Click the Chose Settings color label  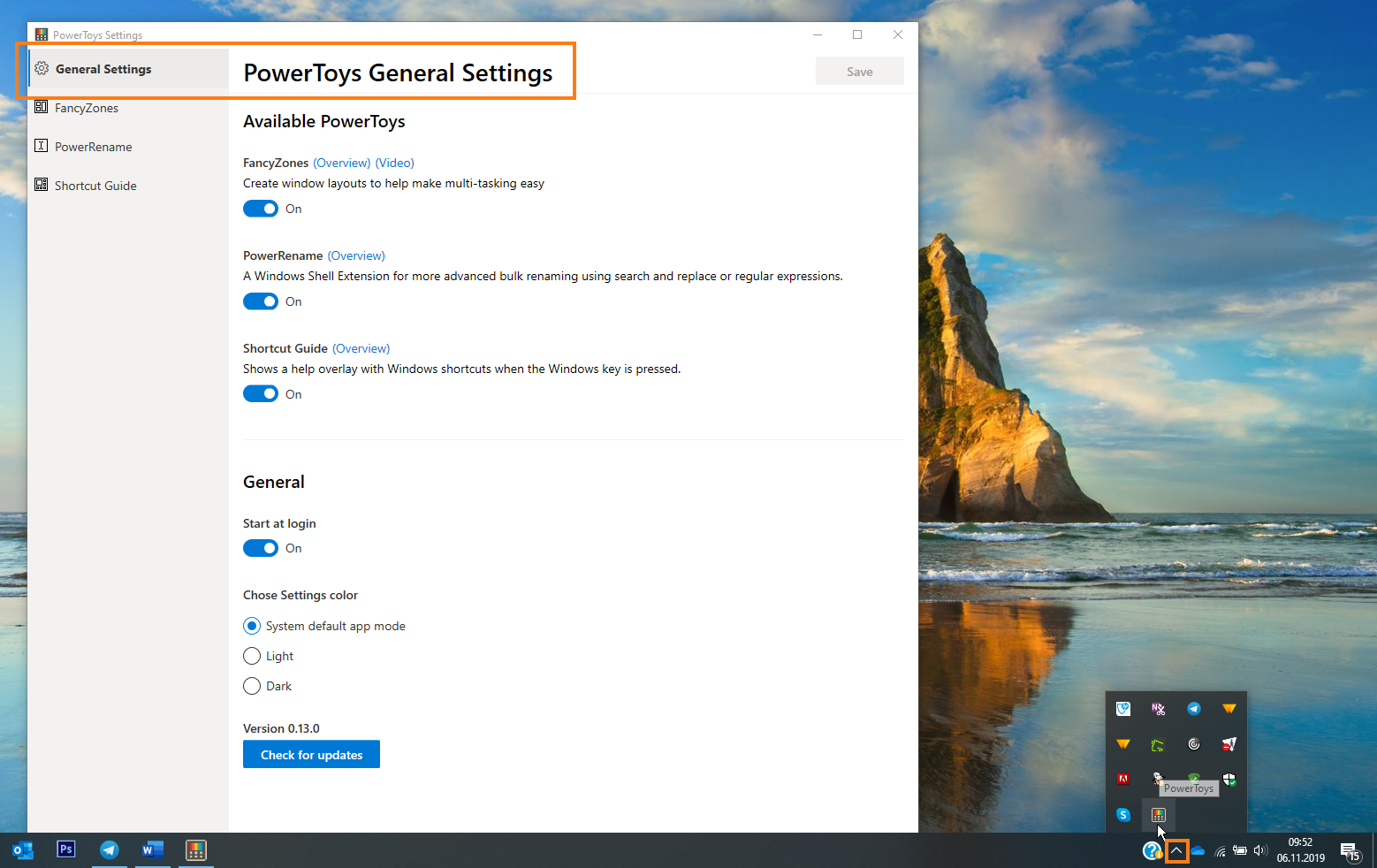(301, 595)
